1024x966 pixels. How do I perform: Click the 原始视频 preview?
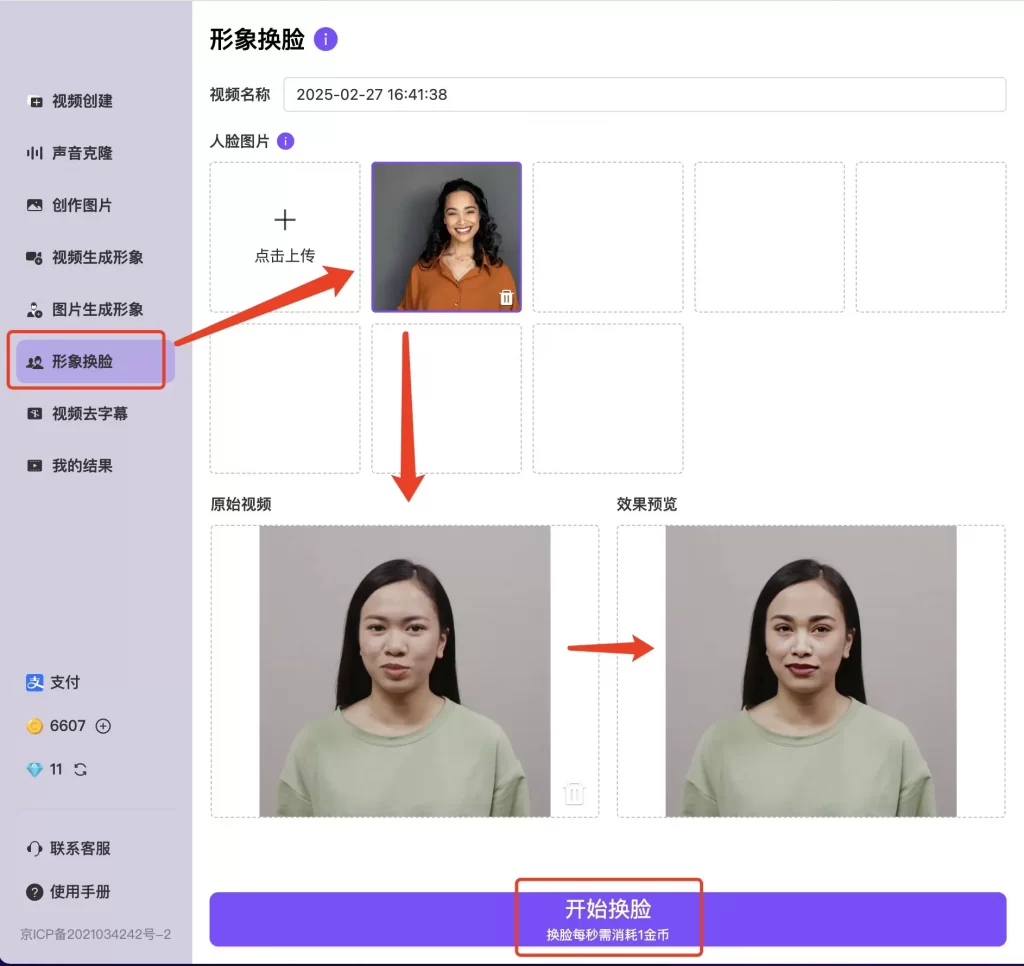(405, 671)
